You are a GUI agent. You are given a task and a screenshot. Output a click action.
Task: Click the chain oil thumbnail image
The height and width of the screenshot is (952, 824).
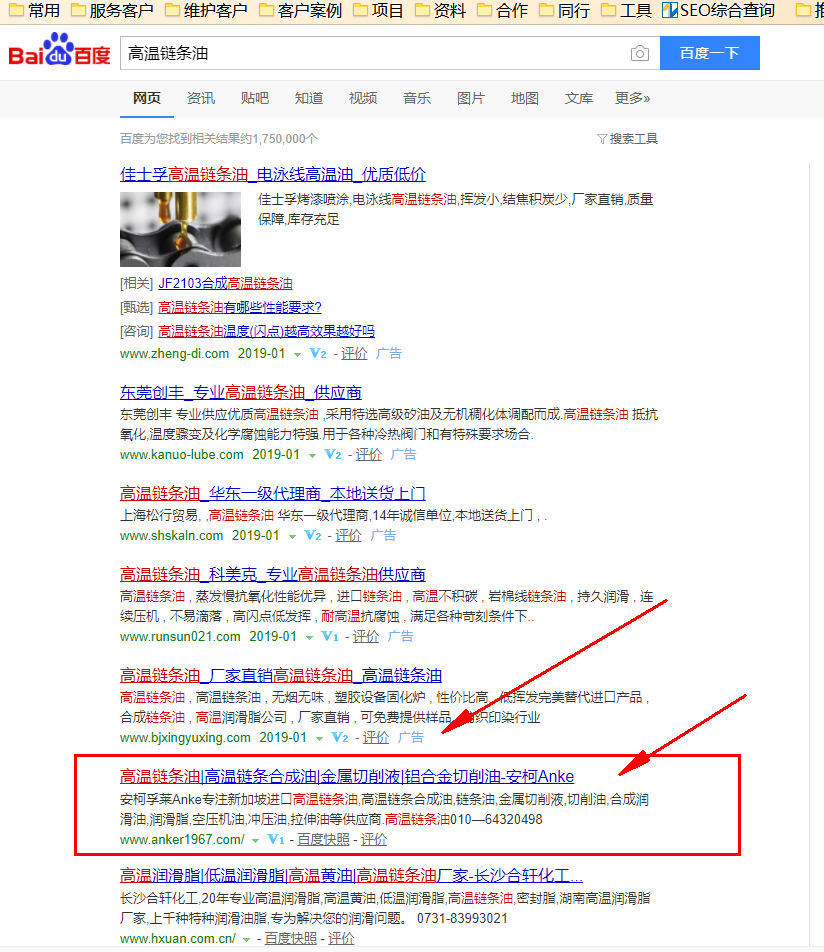(x=180, y=230)
